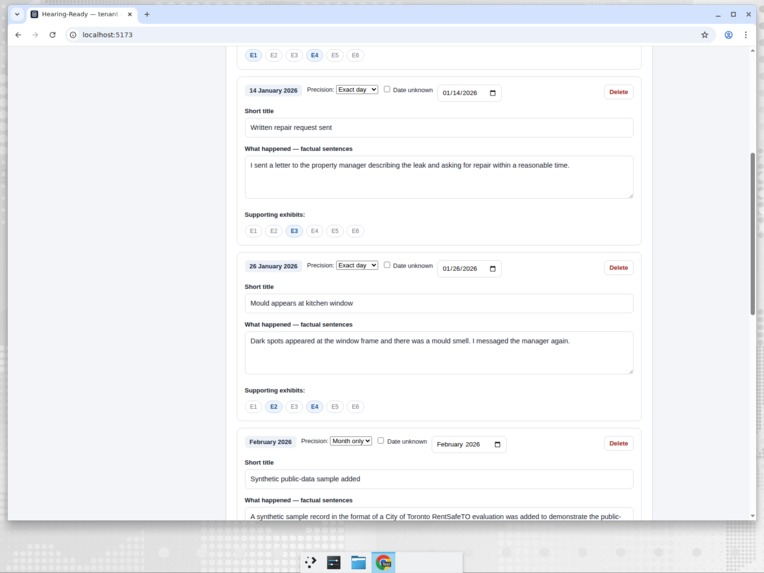Click the February 2026 month field
This screenshot has height=573, width=764.
[x=469, y=444]
